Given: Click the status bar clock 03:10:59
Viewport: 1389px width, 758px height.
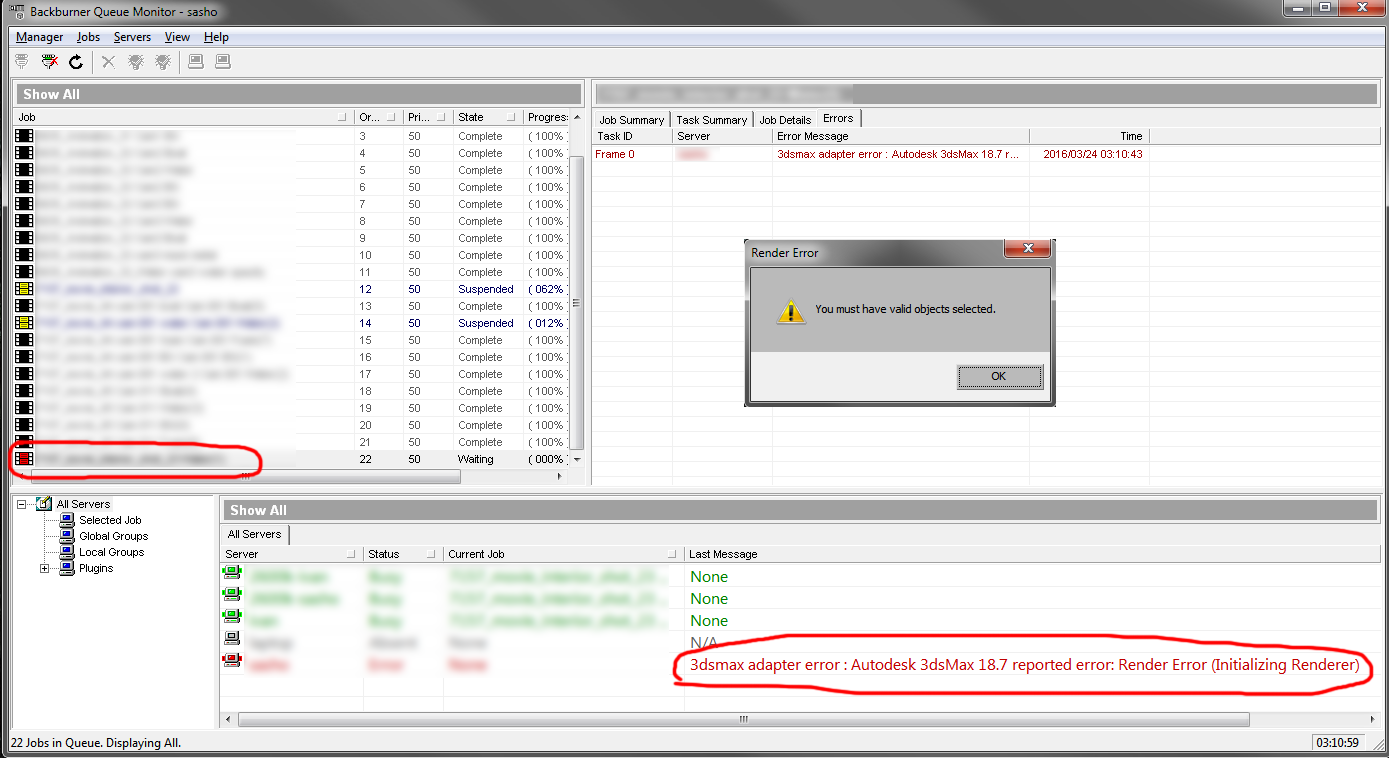Looking at the screenshot, I should click(1337, 743).
